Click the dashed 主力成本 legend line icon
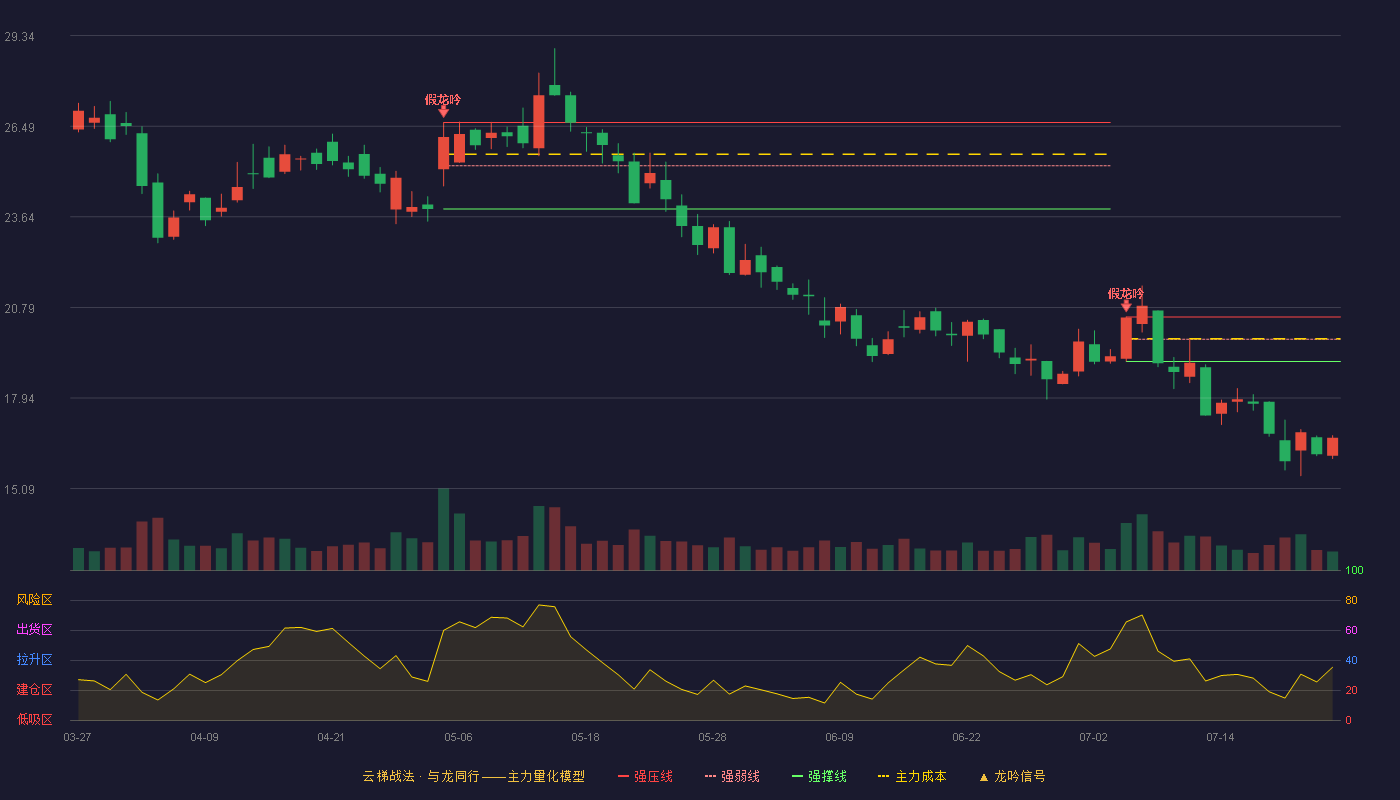 pos(883,777)
